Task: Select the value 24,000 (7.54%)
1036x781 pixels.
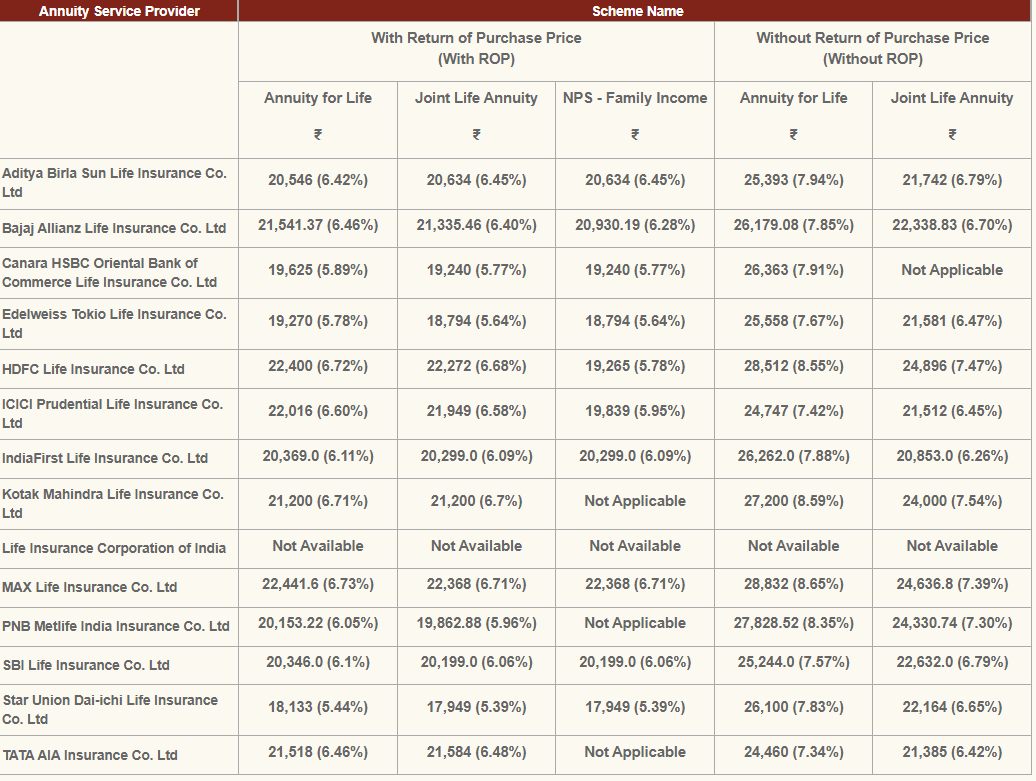Action: pos(952,501)
